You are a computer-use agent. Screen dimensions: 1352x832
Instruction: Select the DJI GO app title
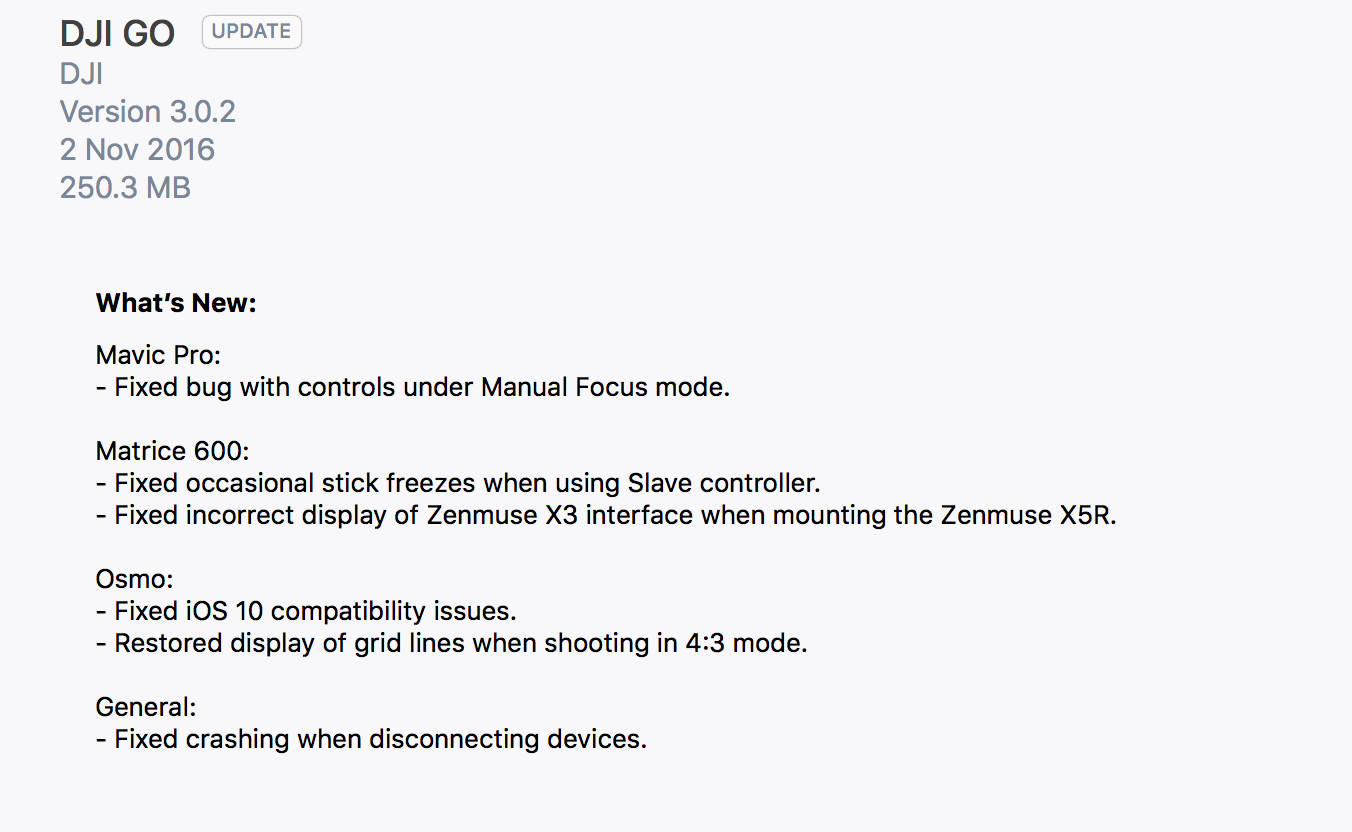[x=118, y=34]
